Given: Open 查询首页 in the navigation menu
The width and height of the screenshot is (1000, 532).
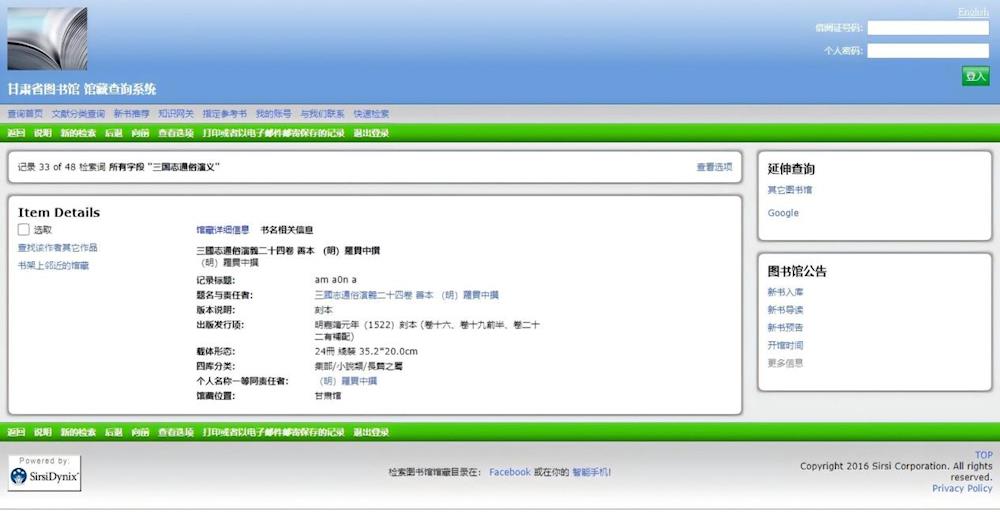Looking at the screenshot, I should [x=25, y=114].
